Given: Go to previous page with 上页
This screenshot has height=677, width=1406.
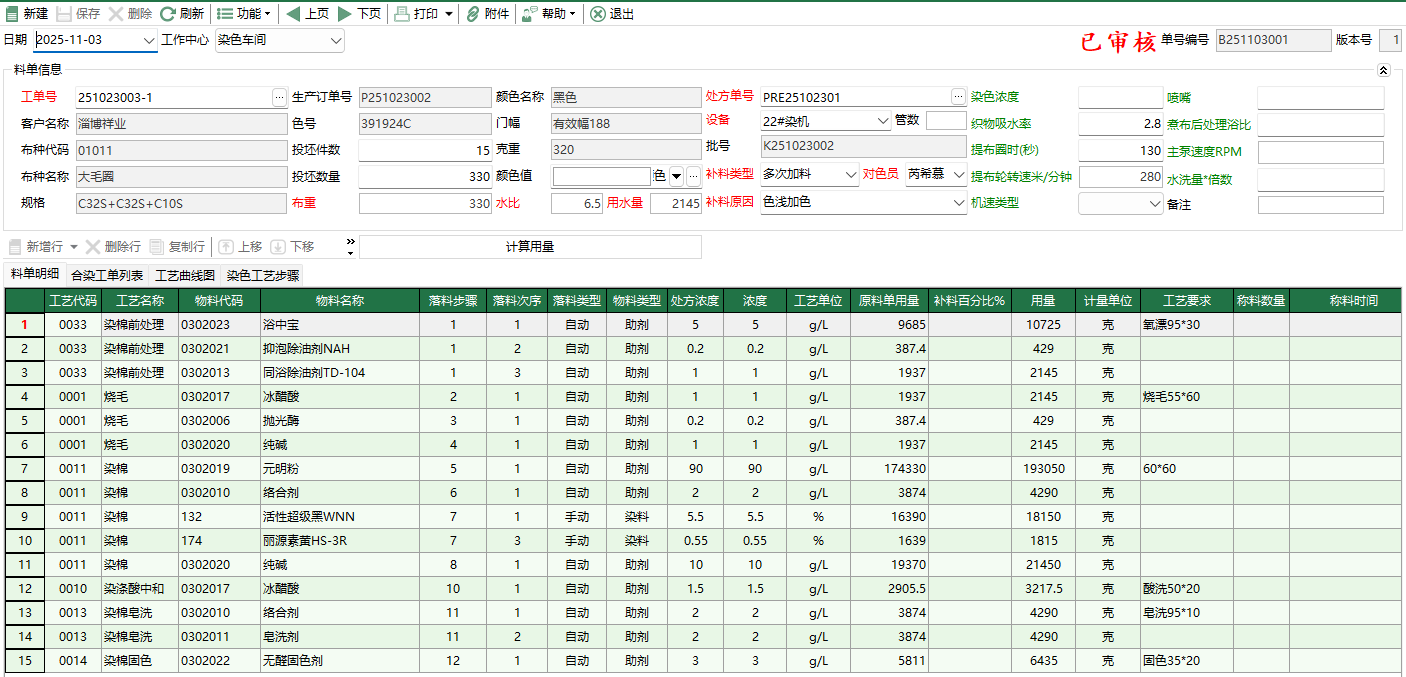Looking at the screenshot, I should point(293,14).
